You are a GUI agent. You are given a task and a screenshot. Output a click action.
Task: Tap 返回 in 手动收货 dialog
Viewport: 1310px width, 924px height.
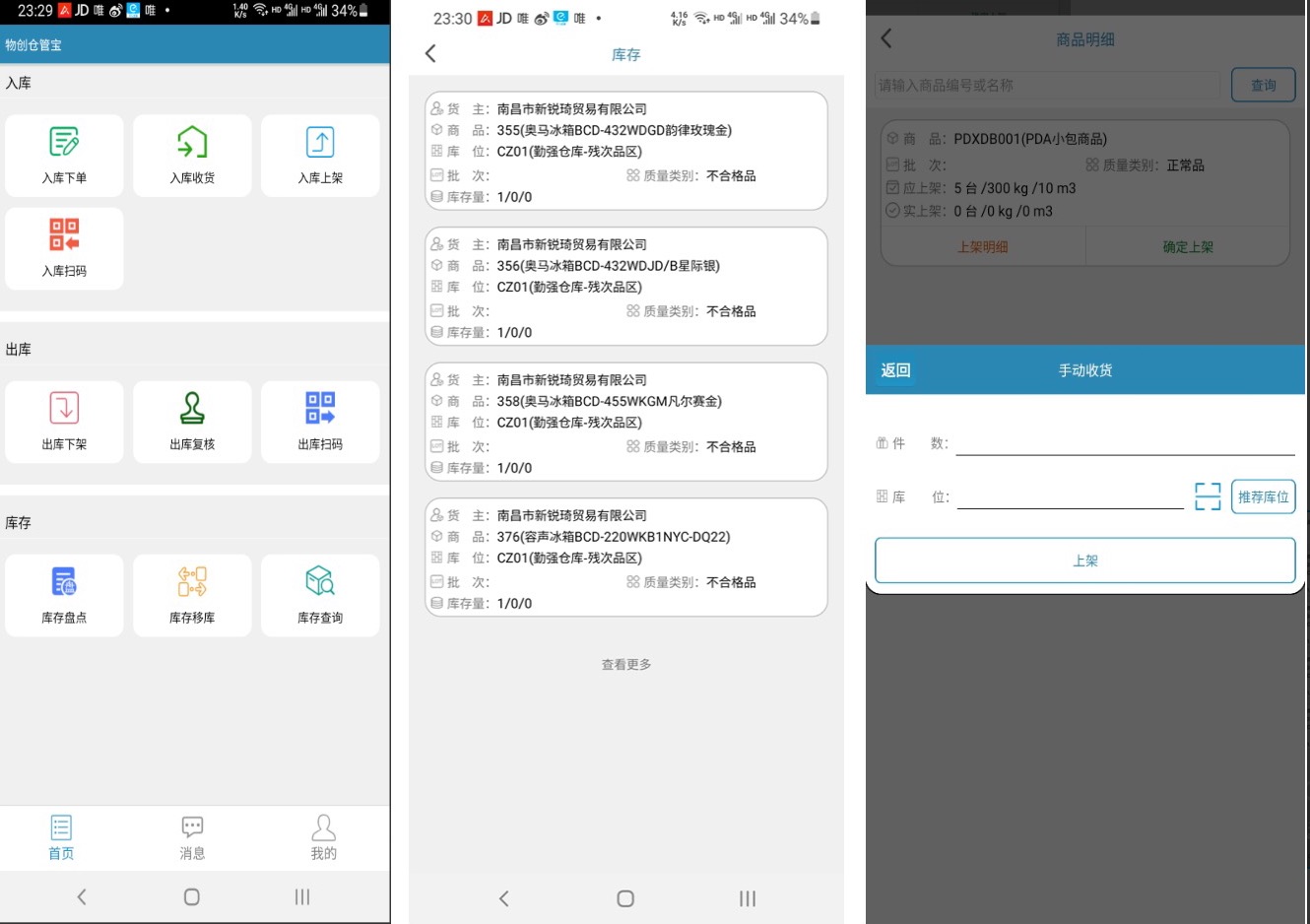(x=895, y=370)
